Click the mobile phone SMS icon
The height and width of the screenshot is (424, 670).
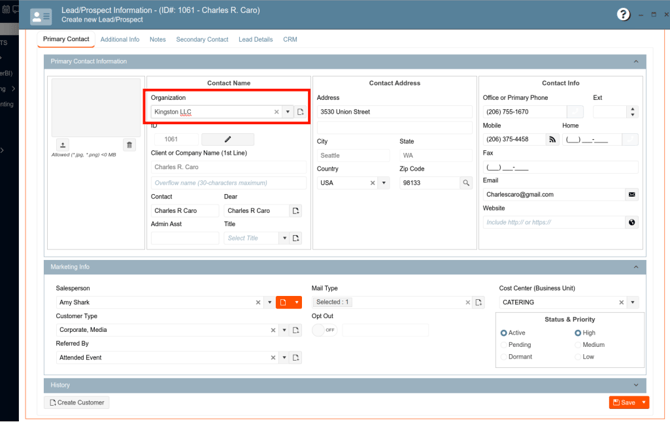552,140
